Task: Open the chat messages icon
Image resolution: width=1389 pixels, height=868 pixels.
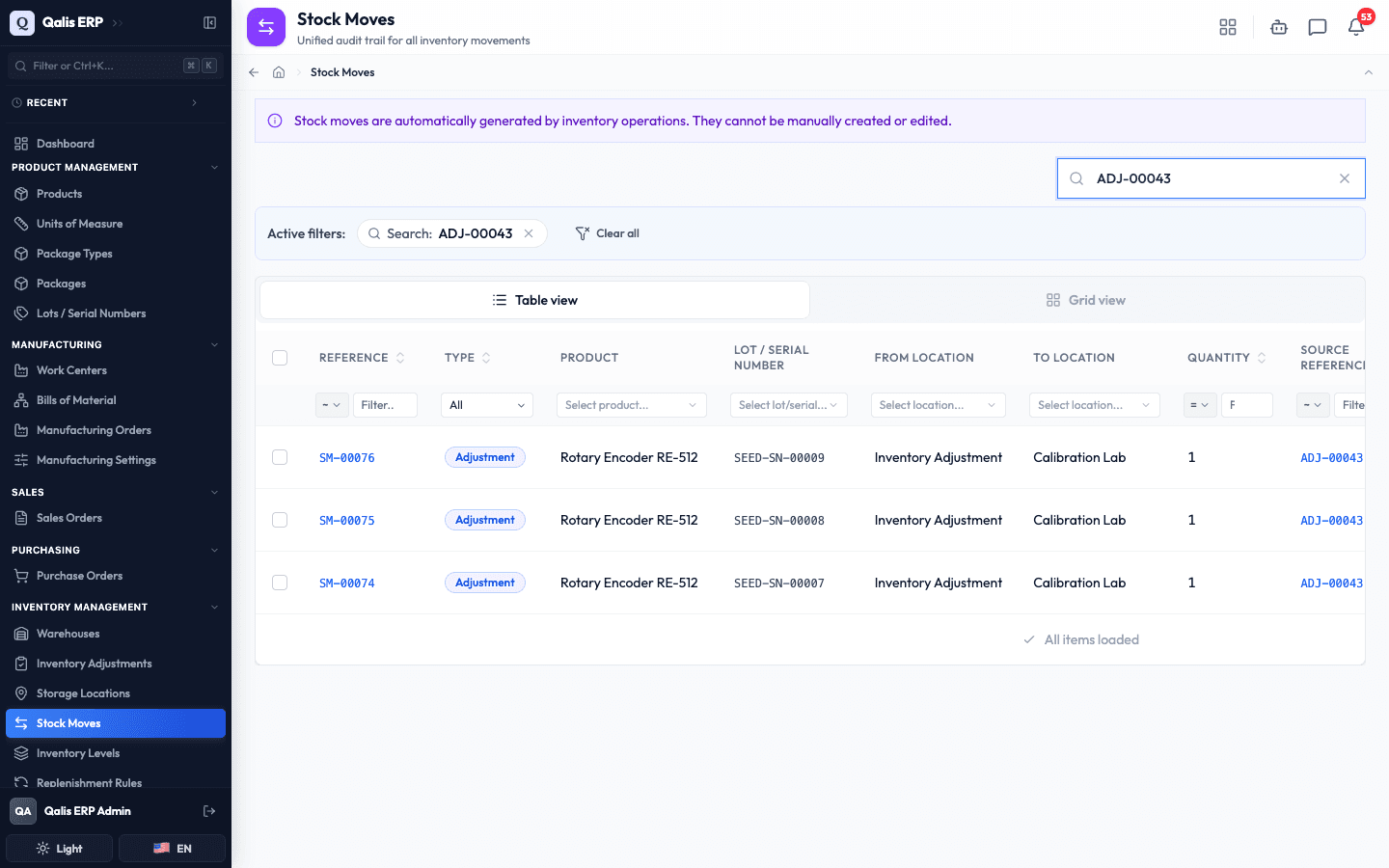Action: [x=1318, y=27]
